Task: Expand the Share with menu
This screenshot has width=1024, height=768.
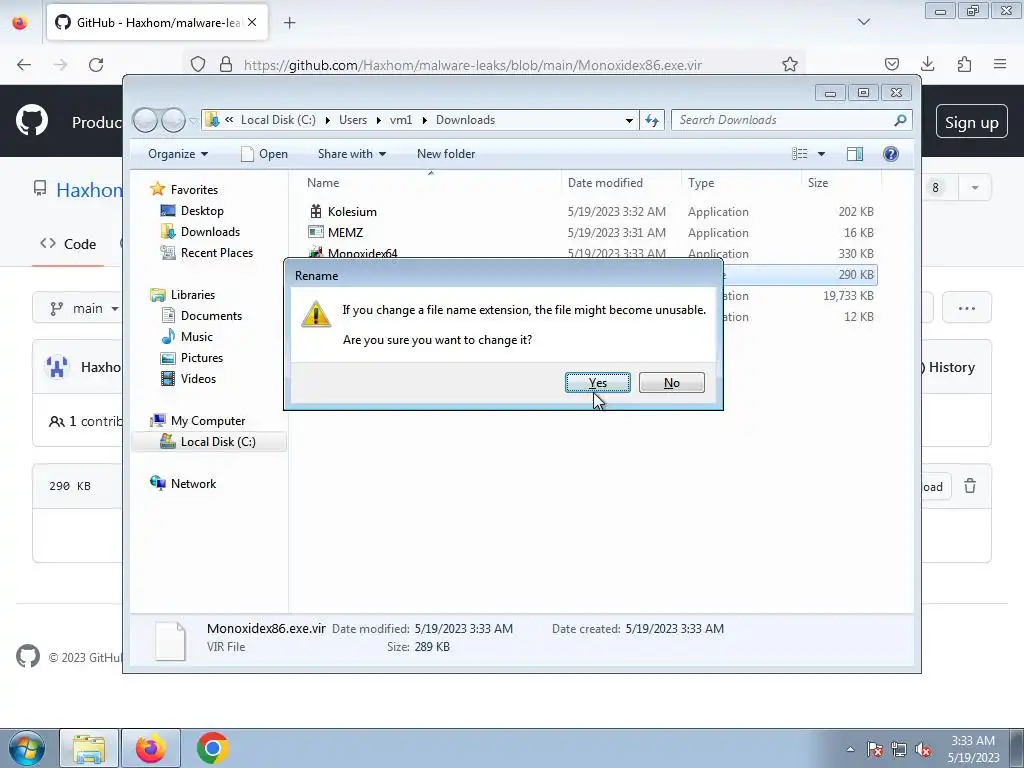Action: 351,154
